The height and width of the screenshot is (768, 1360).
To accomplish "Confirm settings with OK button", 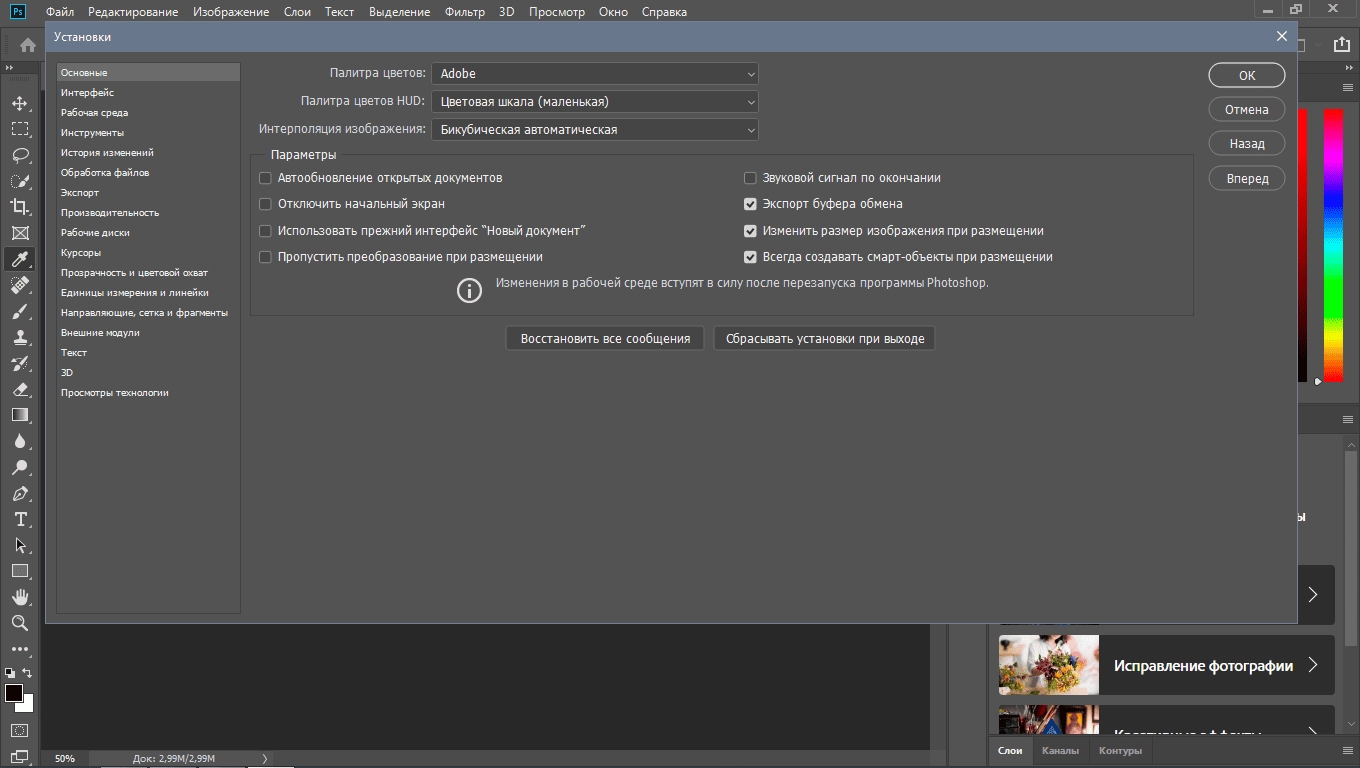I will click(1247, 75).
